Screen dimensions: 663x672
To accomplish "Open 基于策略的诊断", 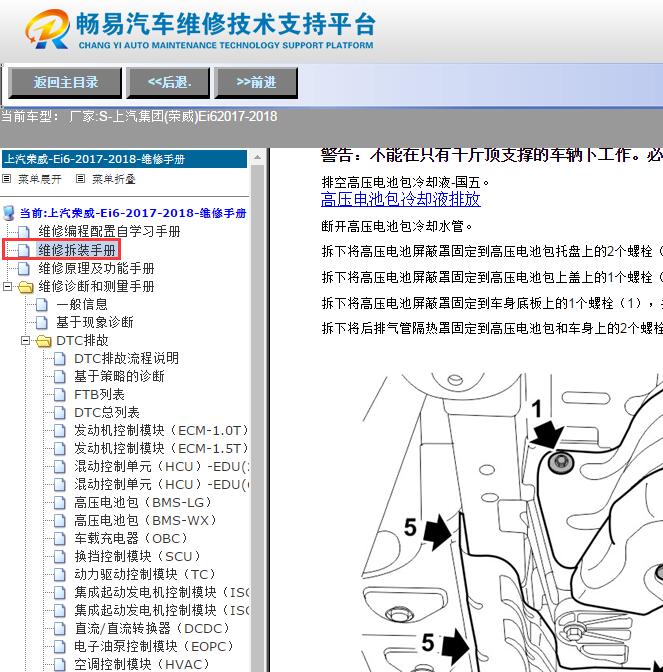I will point(119,376).
